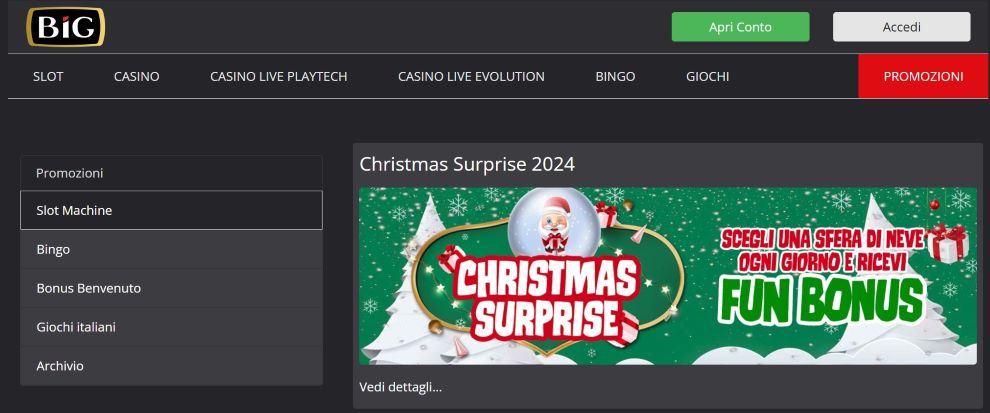This screenshot has width=990, height=413.
Task: Open the Apri Conto registration button
Action: (x=740, y=27)
